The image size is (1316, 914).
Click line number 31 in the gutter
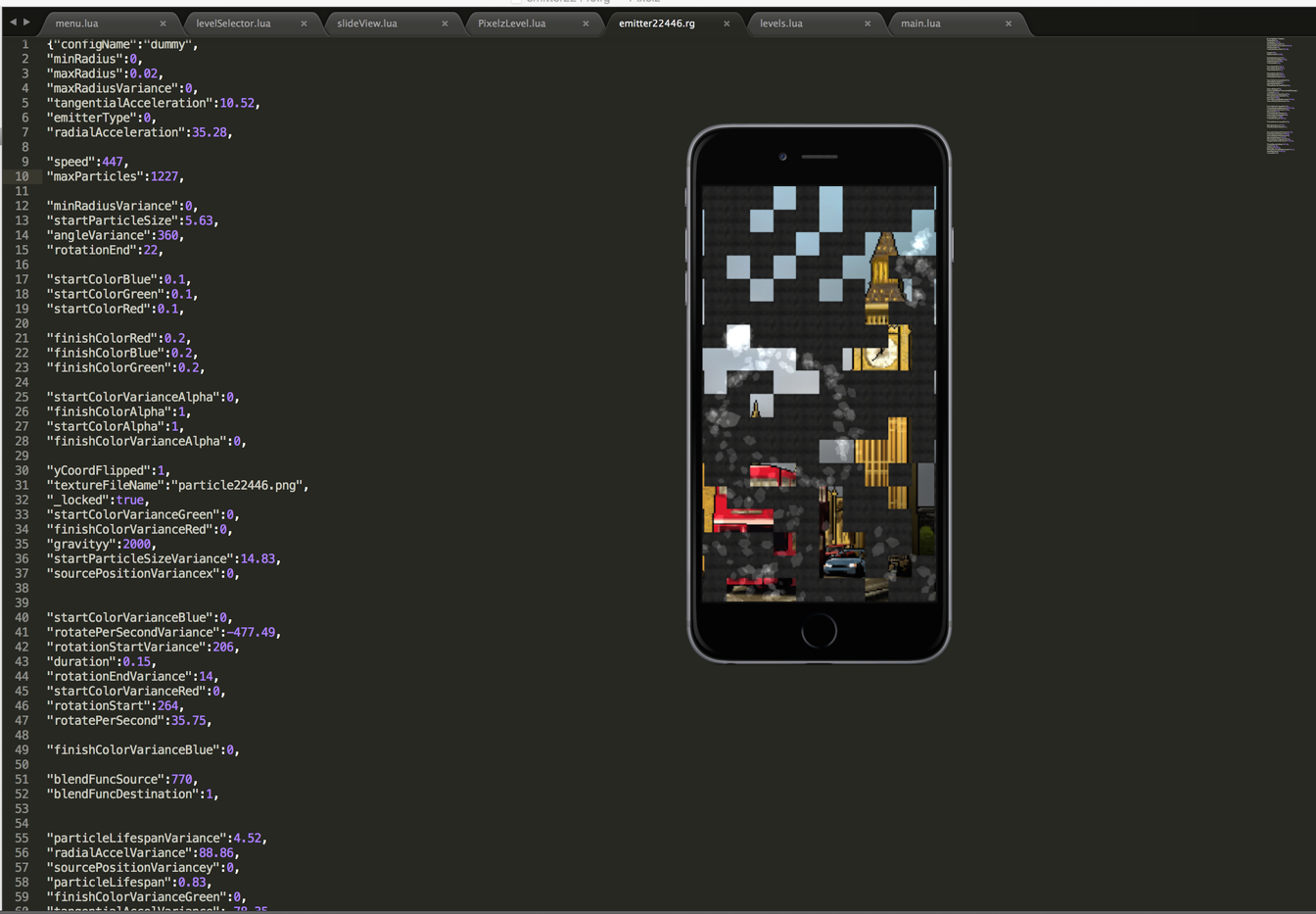pos(22,485)
